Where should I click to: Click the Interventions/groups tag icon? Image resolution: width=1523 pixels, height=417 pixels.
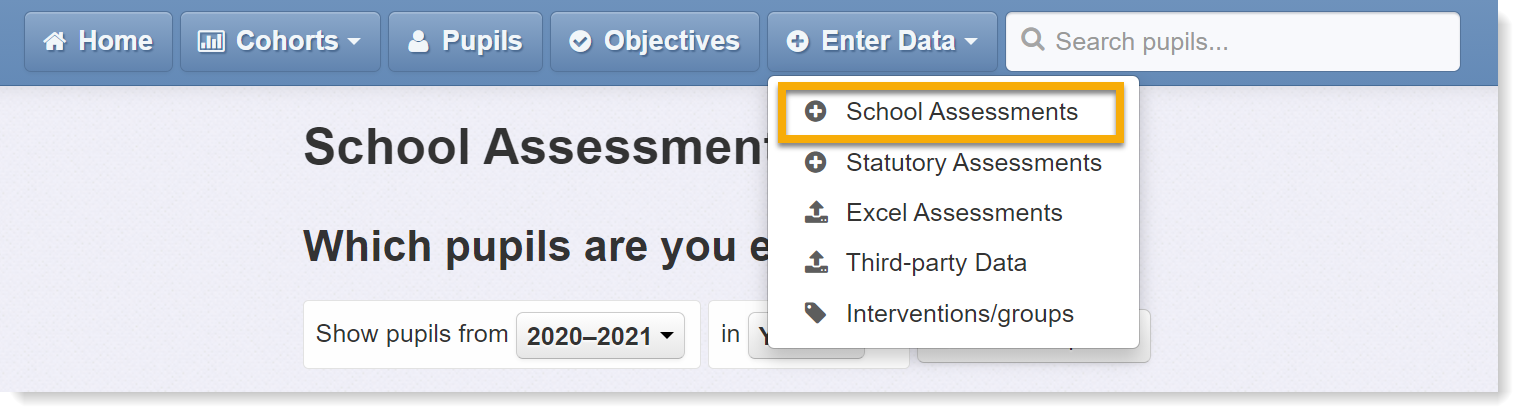[816, 314]
